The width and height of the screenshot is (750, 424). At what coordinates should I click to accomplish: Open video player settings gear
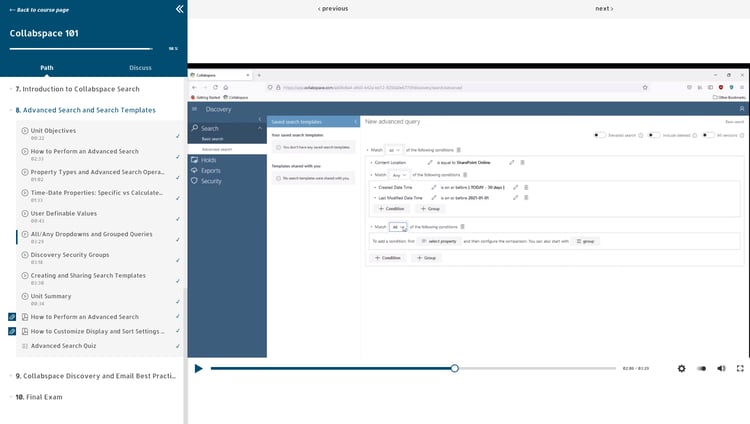[x=681, y=368]
